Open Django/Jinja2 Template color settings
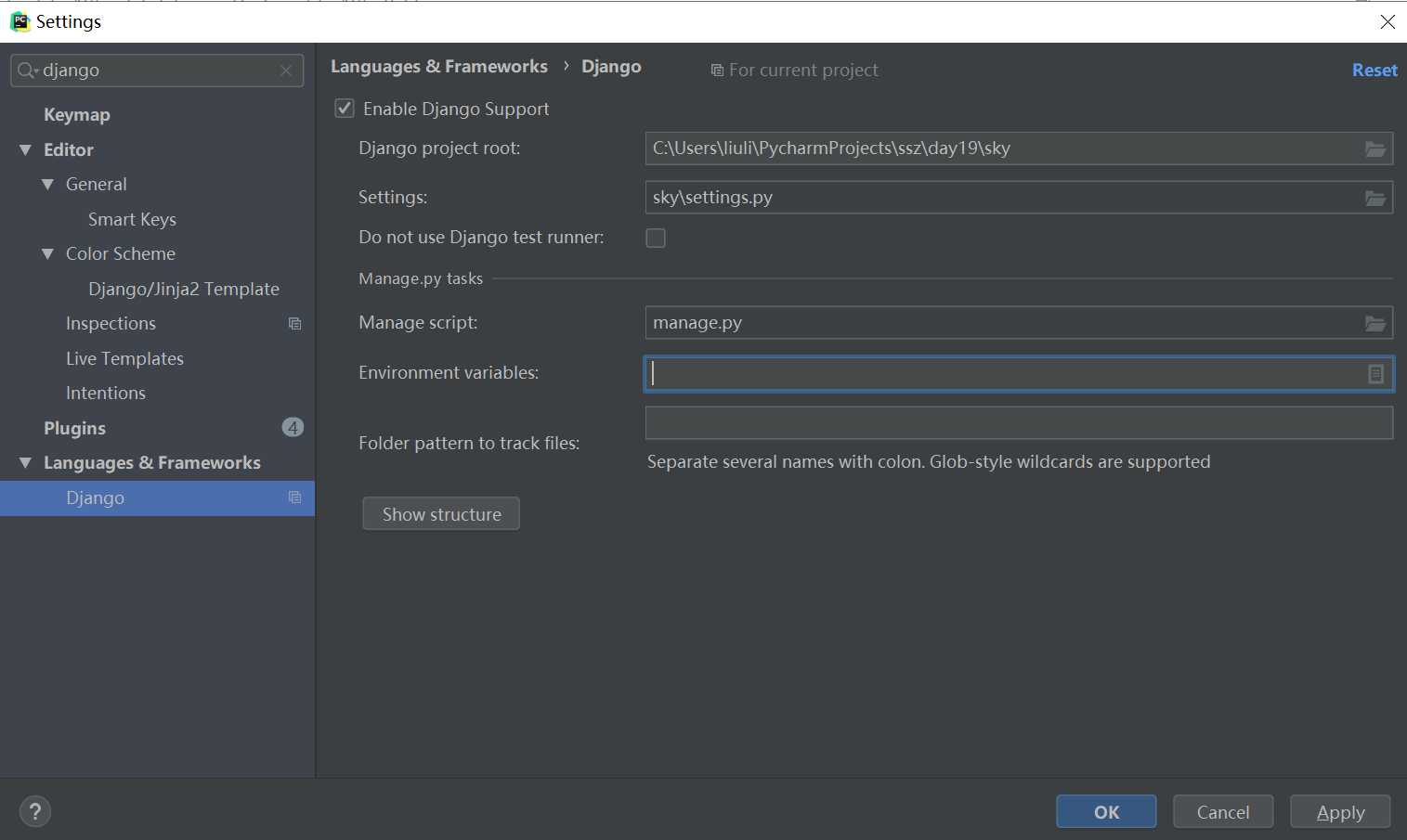The image size is (1407, 840). 184,290
